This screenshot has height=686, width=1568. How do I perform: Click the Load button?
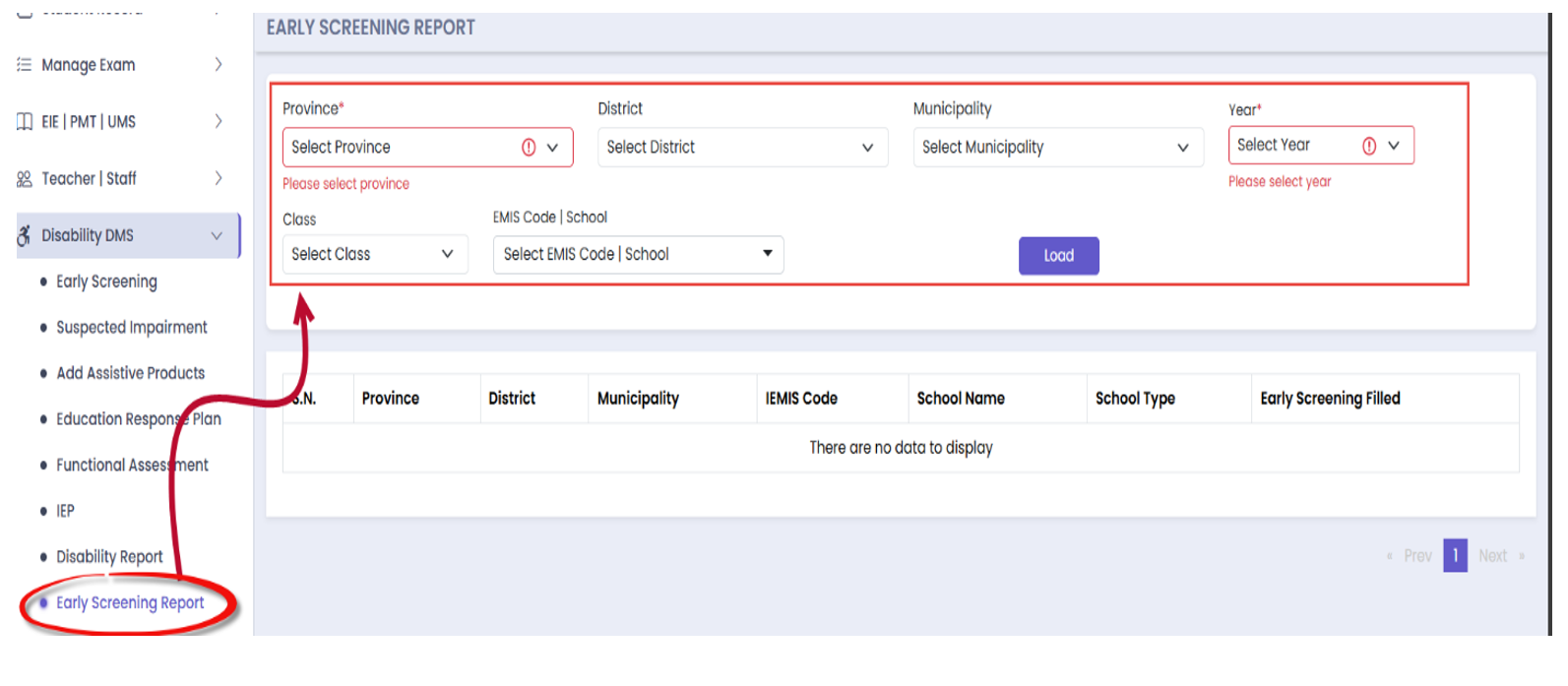point(1059,256)
